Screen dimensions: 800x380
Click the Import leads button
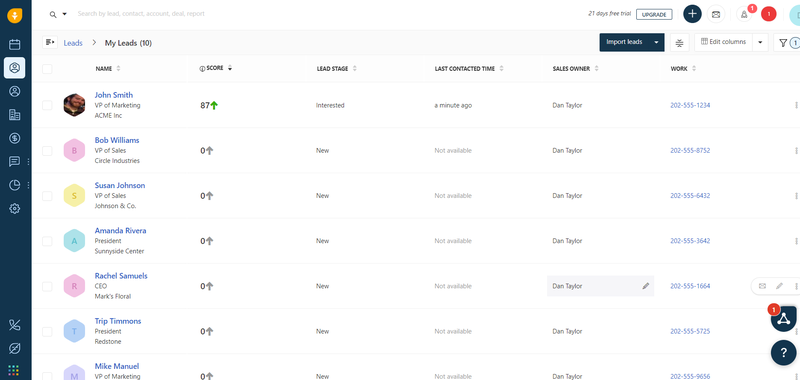[624, 42]
